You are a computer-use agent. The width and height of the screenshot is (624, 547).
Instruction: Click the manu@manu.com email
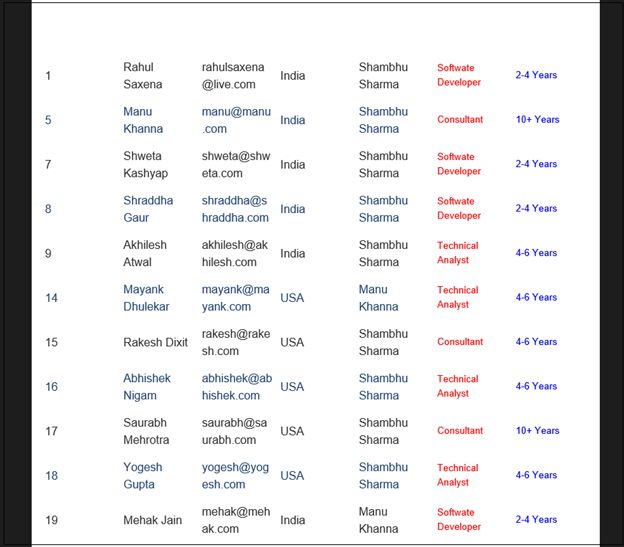click(236, 120)
